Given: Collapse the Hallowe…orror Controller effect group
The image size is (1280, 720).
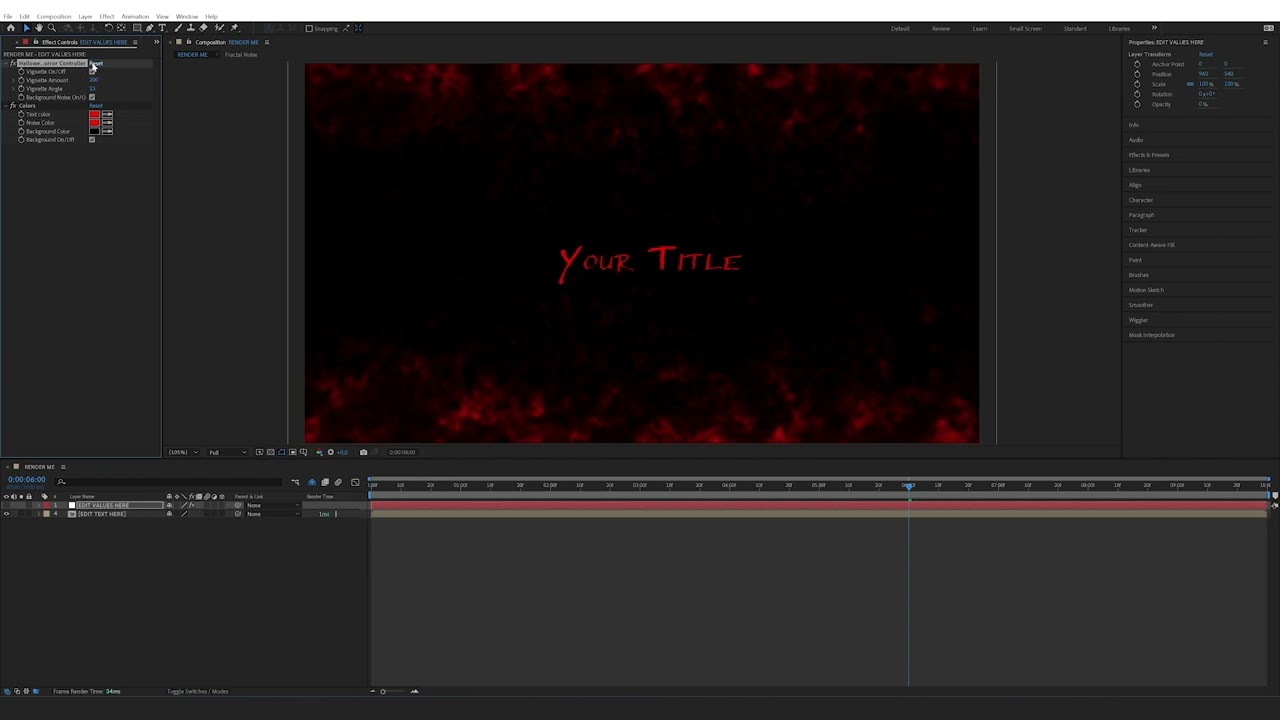Looking at the screenshot, I should [x=6, y=63].
